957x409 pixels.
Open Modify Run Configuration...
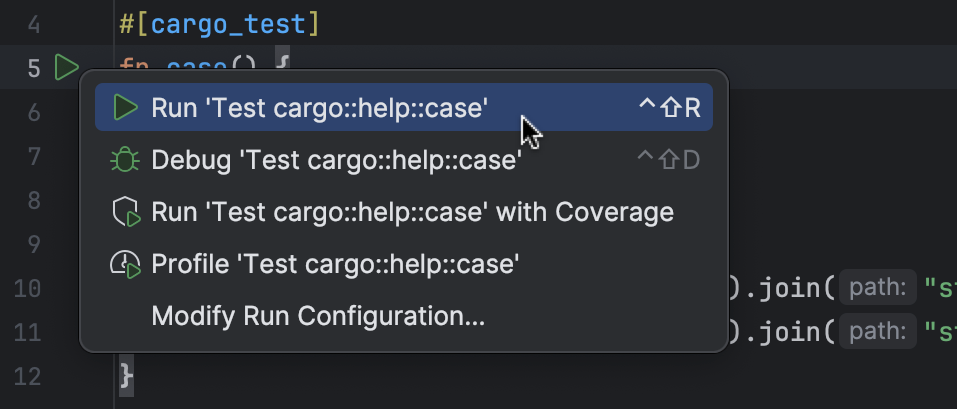click(x=318, y=317)
